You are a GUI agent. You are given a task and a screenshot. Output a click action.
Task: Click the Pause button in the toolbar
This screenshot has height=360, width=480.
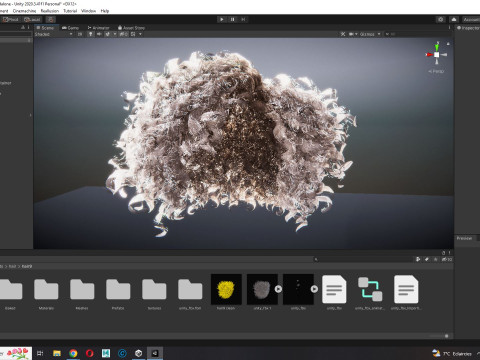coord(232,19)
